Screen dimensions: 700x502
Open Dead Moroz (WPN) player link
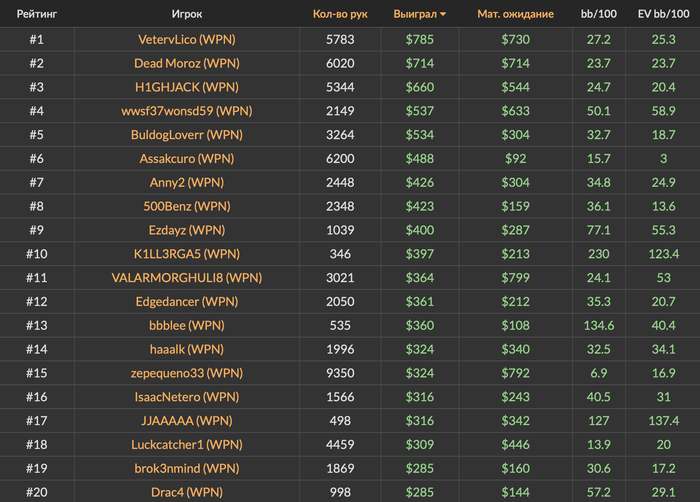[x=187, y=63]
